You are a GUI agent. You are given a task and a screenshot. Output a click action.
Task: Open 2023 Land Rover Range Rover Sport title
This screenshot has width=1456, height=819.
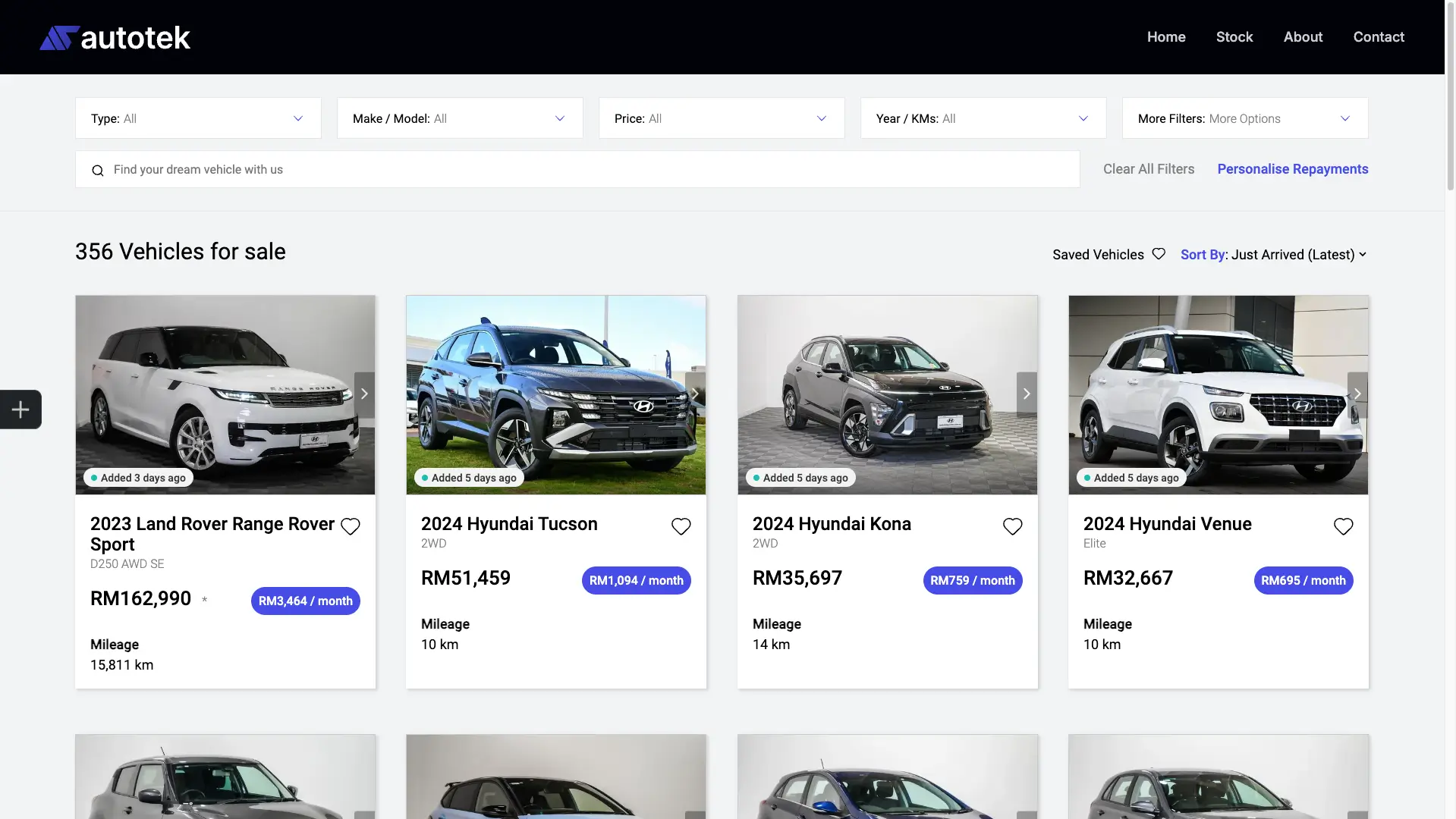(212, 534)
